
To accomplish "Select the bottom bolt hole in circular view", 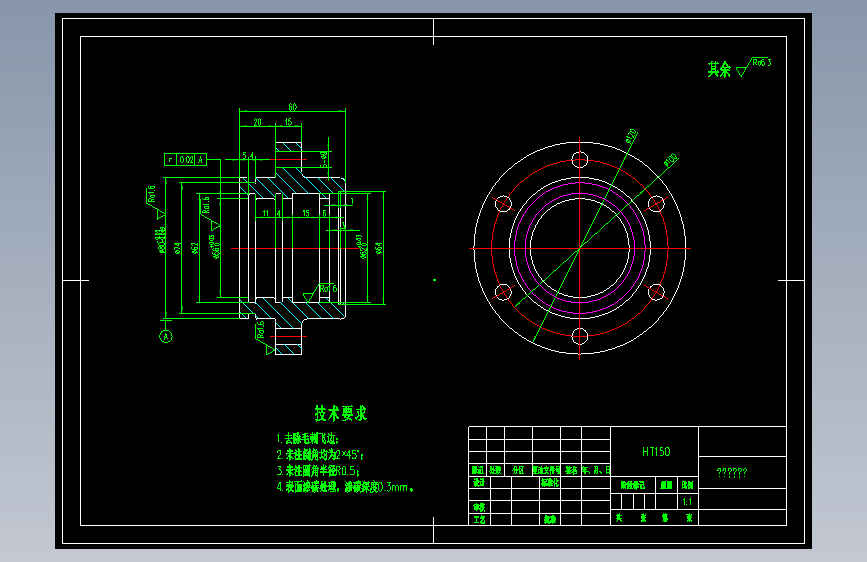I will point(579,336).
